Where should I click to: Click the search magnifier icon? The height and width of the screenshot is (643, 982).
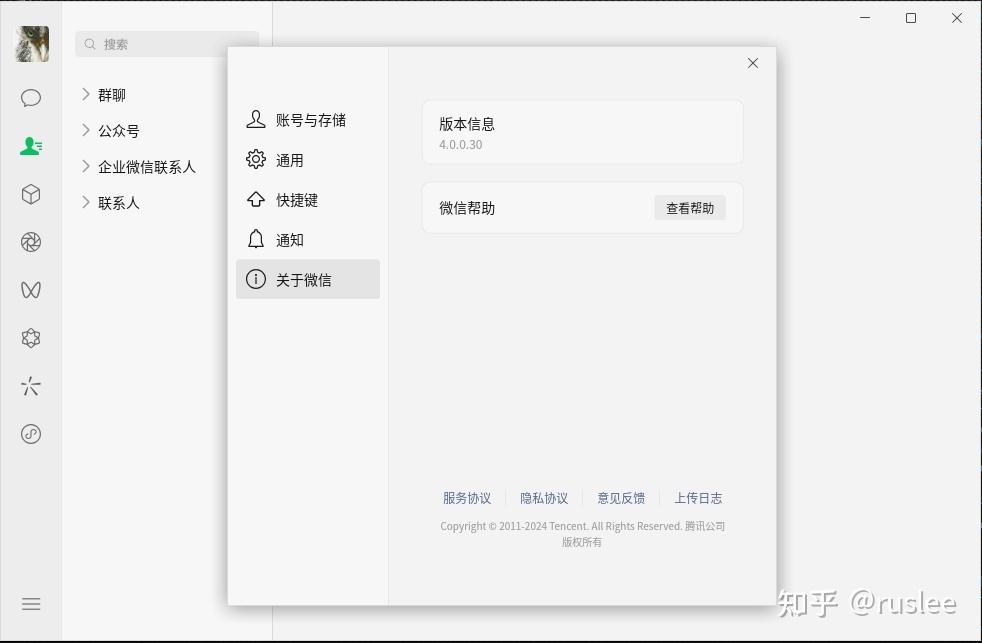coord(90,44)
